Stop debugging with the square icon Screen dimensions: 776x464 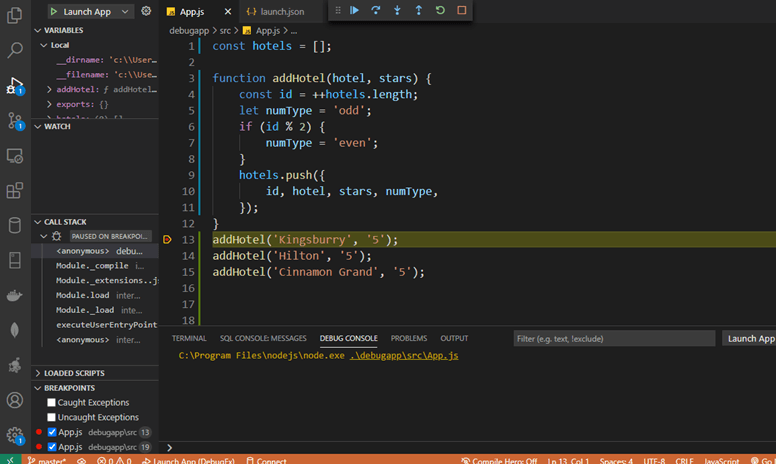click(x=461, y=10)
